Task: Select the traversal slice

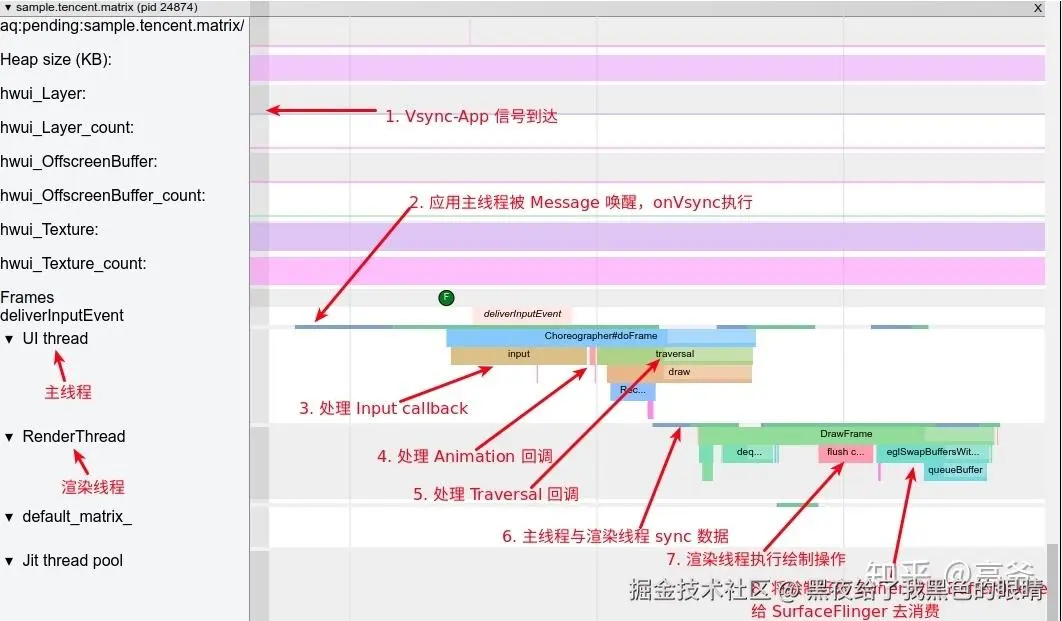Action: pyautogui.click(x=675, y=354)
